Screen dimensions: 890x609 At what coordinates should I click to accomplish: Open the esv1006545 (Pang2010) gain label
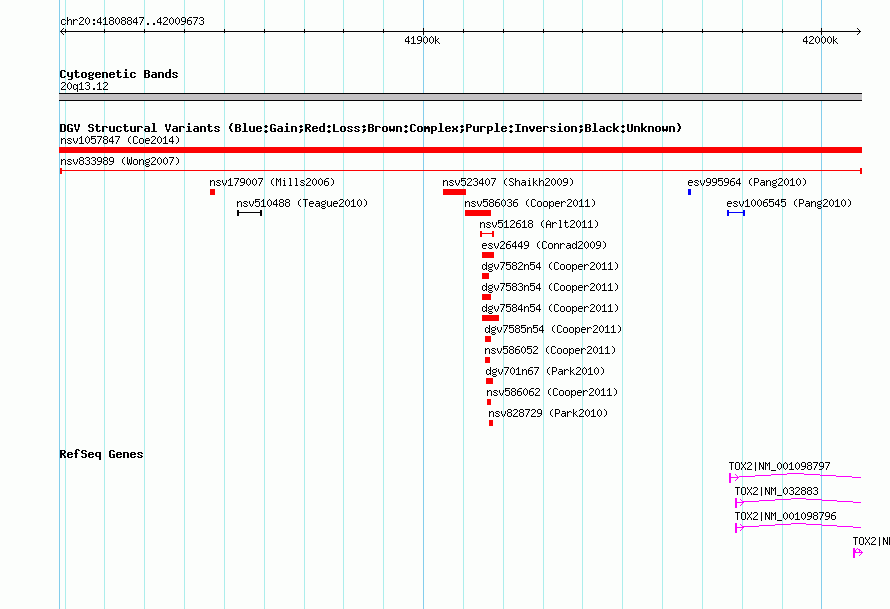coord(789,203)
